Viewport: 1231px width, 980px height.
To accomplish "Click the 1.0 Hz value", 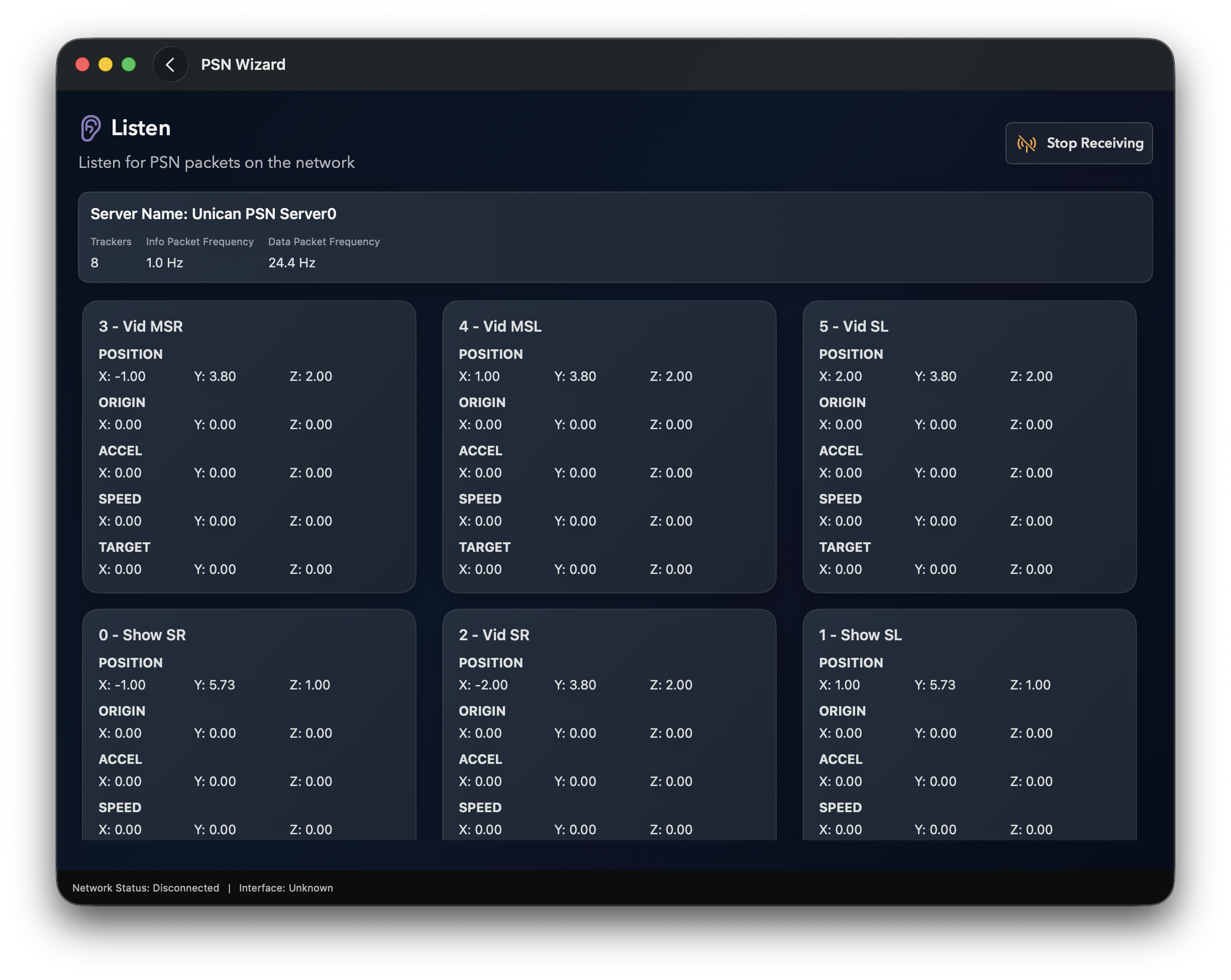I will click(x=164, y=263).
